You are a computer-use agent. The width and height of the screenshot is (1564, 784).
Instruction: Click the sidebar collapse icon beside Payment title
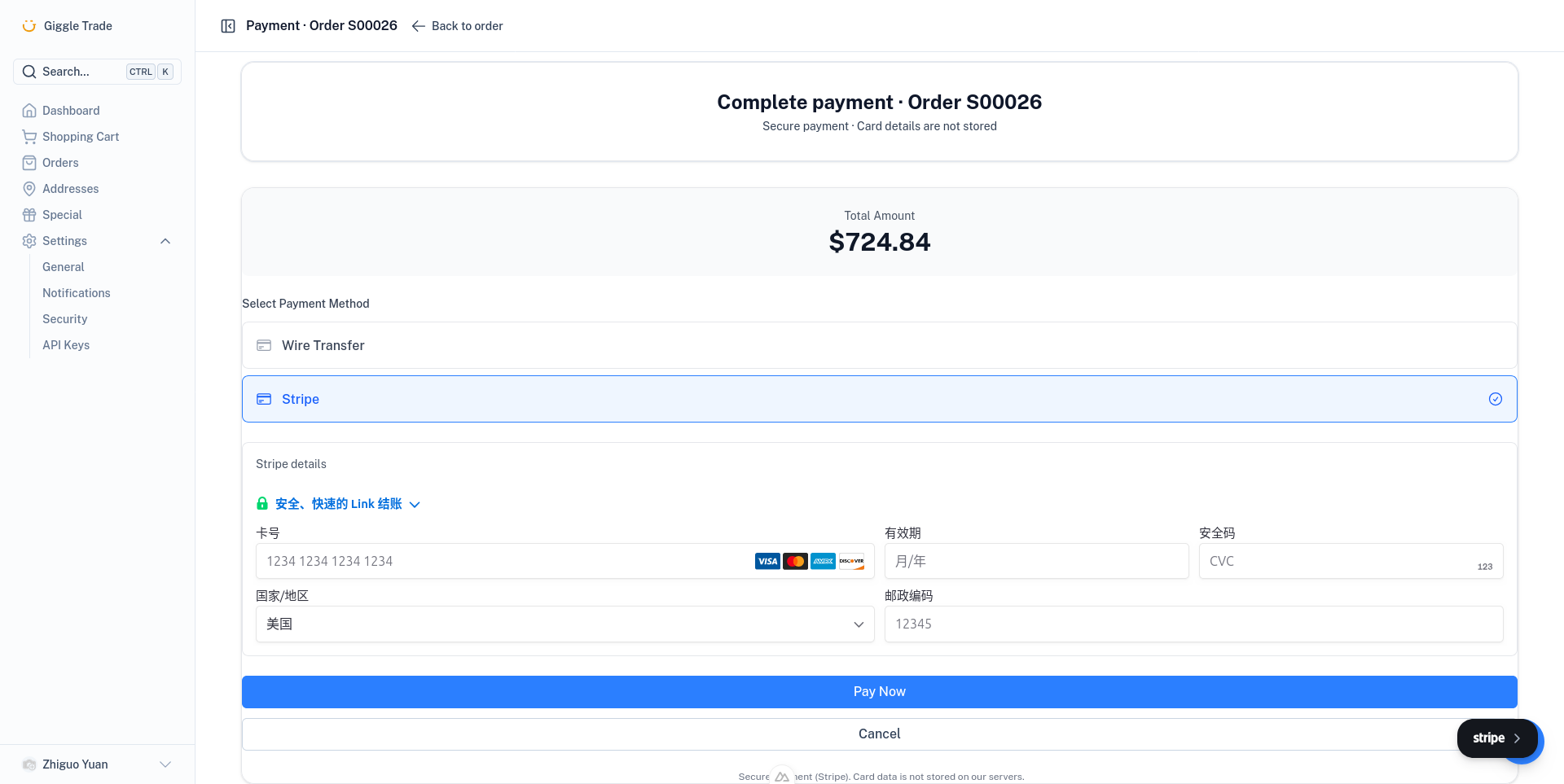227,25
